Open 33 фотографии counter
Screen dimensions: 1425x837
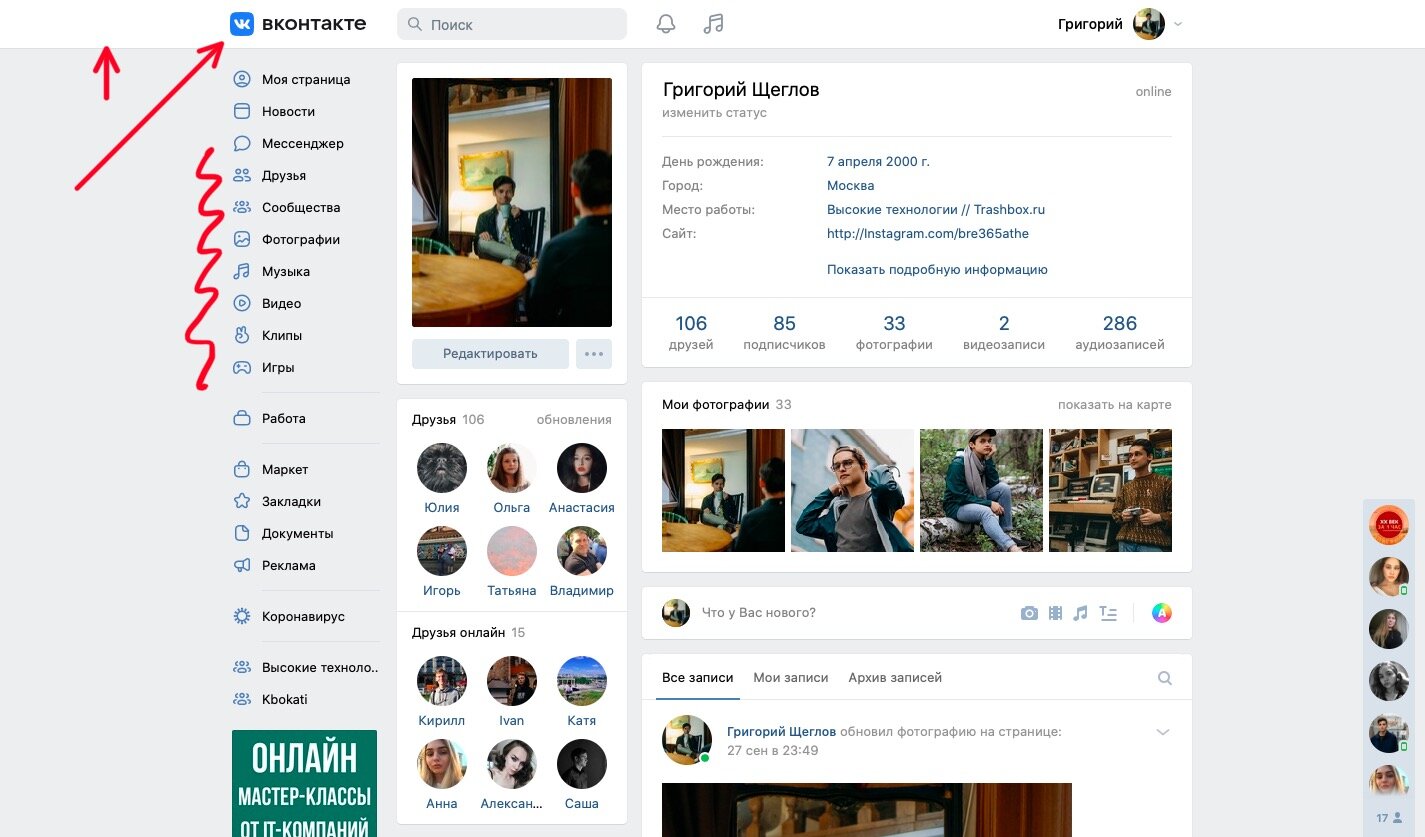click(x=894, y=333)
